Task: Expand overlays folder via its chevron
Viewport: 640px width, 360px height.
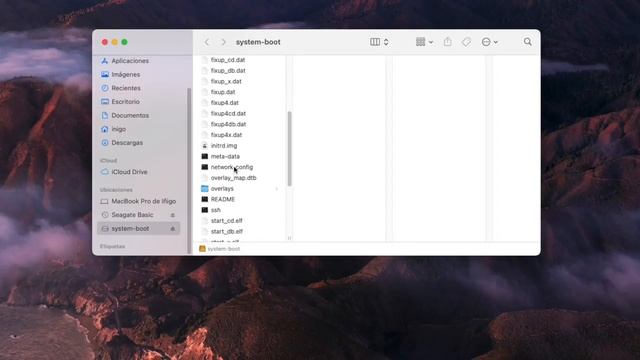Action: tap(277, 189)
